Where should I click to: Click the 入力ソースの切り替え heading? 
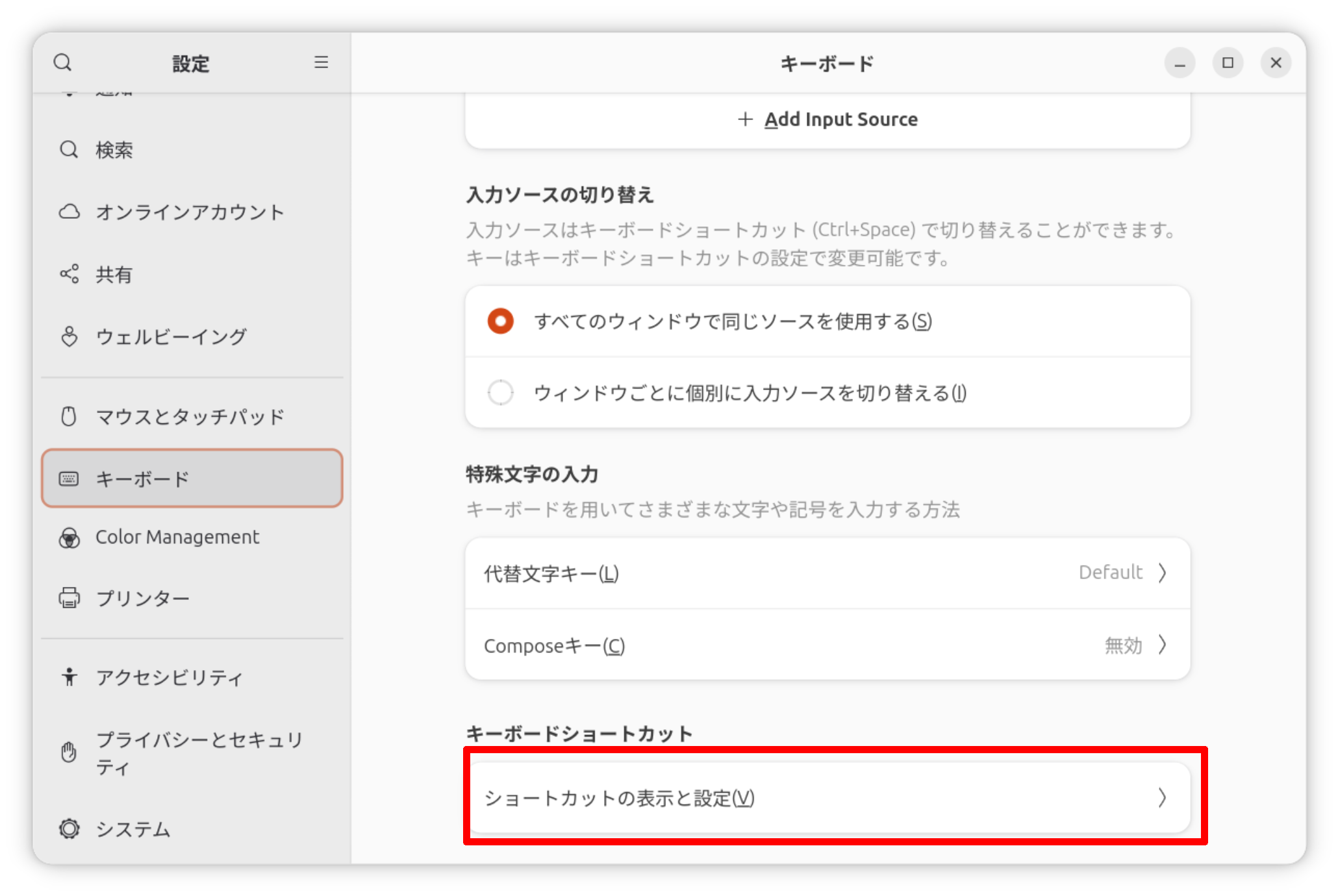(x=559, y=194)
